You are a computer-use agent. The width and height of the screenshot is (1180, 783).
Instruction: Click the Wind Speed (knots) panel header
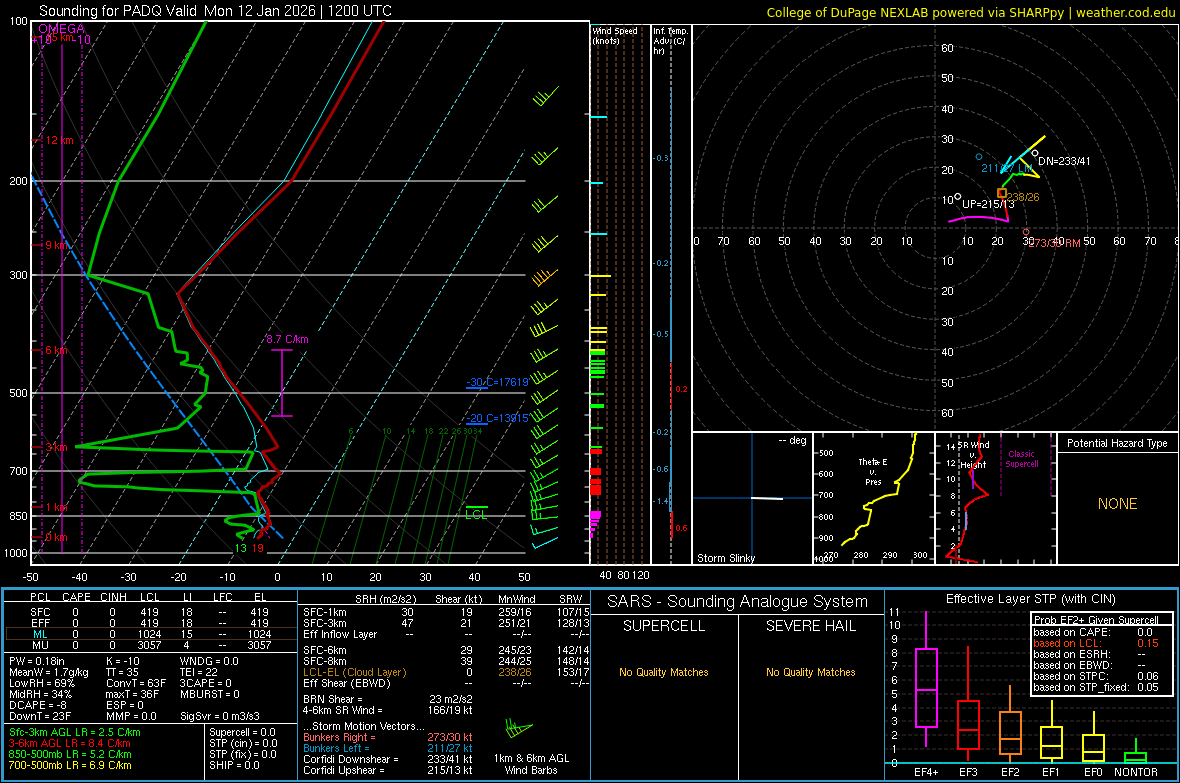point(614,35)
